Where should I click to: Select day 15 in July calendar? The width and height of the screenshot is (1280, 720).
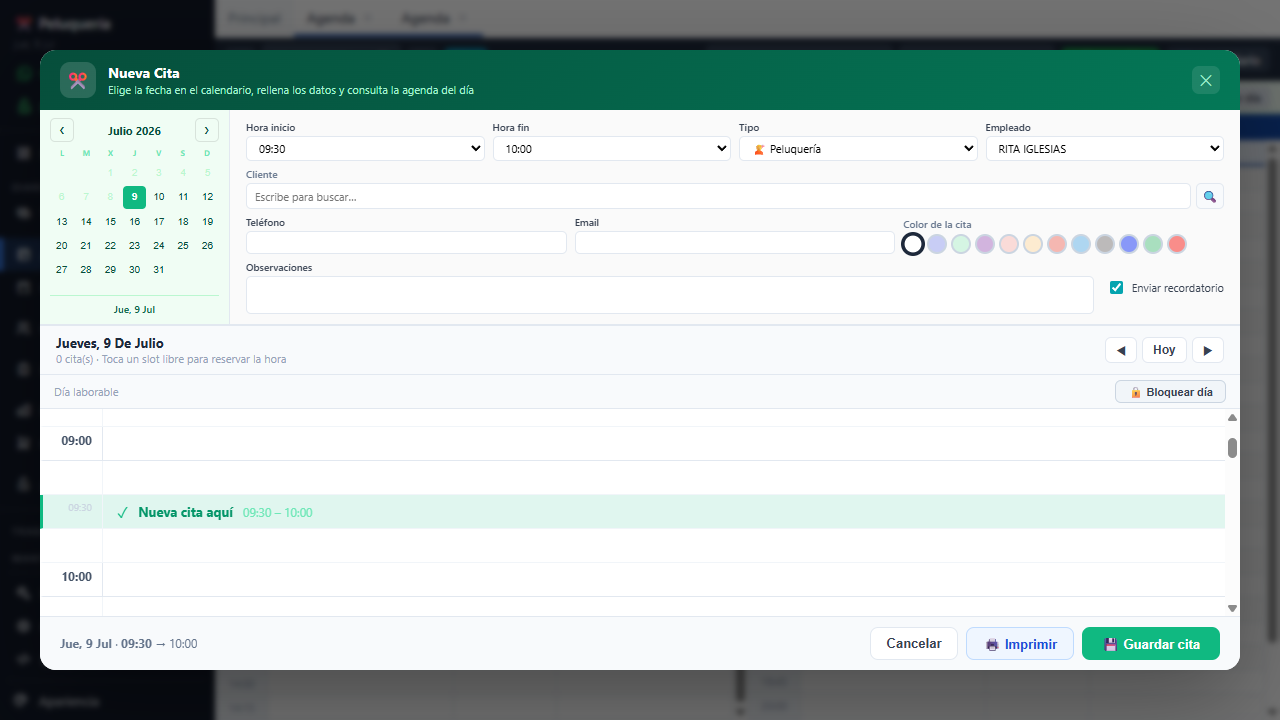(110, 222)
